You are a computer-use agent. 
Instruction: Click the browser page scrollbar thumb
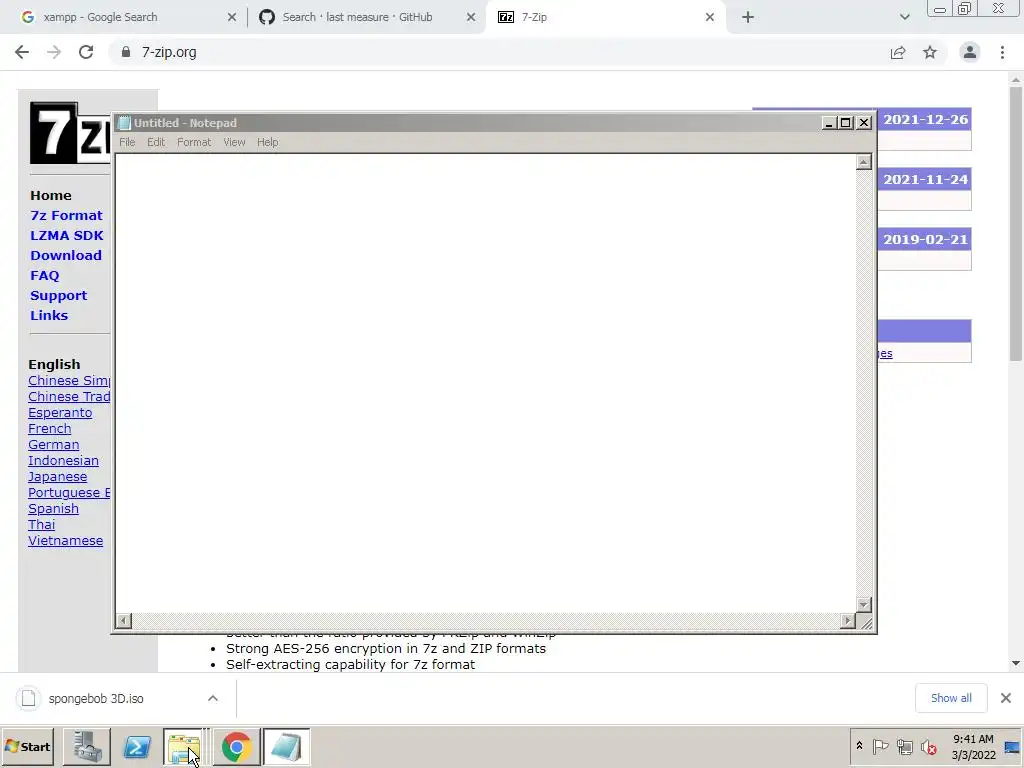1016,223
